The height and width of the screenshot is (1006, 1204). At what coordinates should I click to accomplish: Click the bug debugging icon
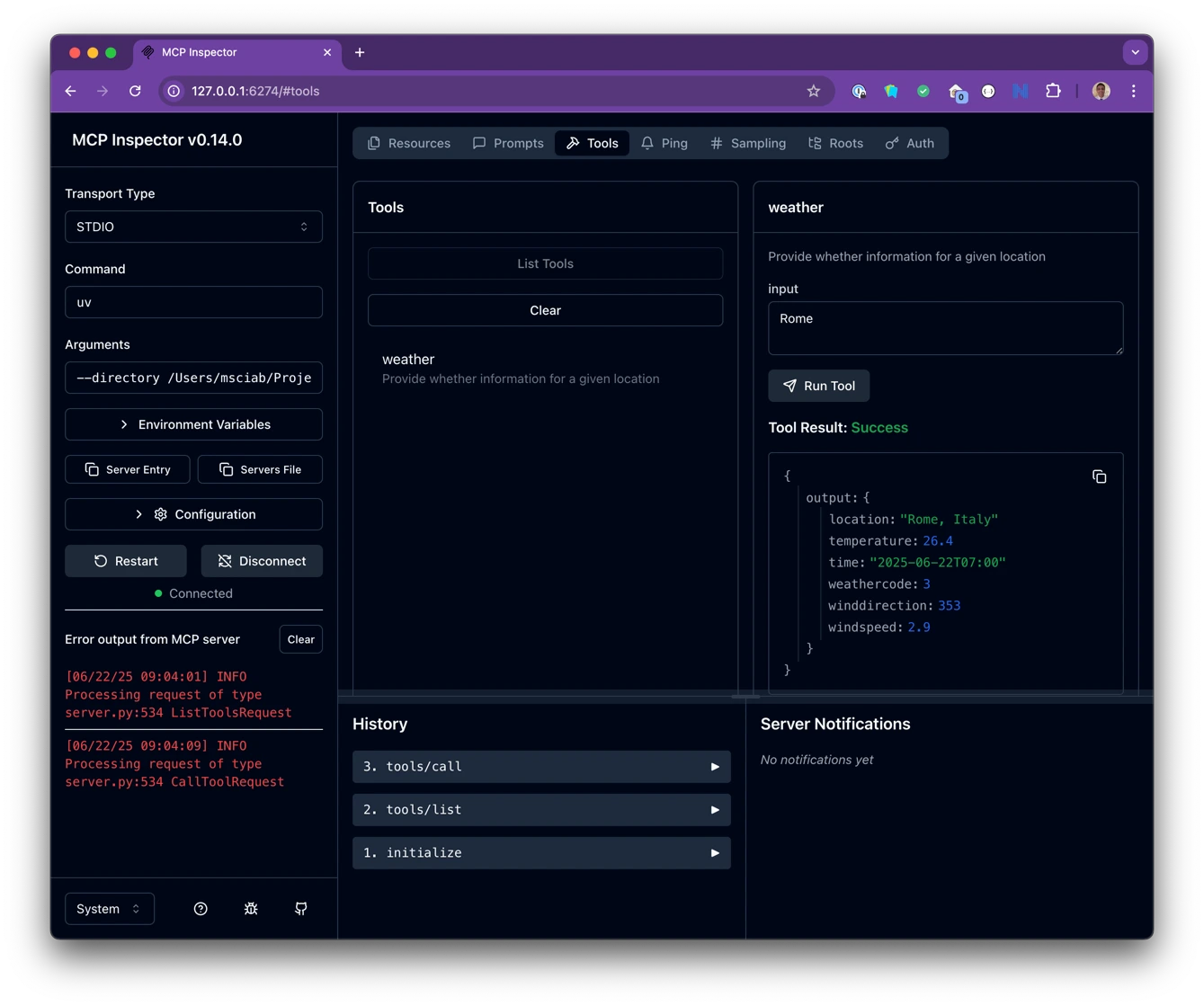coord(251,909)
